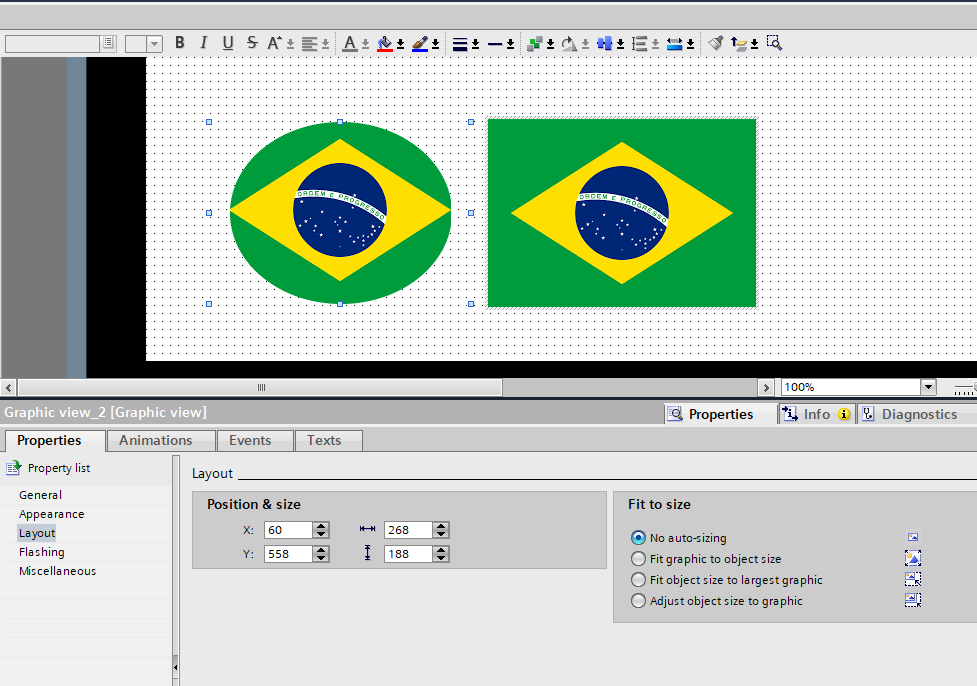Select Fit graphic to object size
The image size is (977, 686).
tap(639, 559)
